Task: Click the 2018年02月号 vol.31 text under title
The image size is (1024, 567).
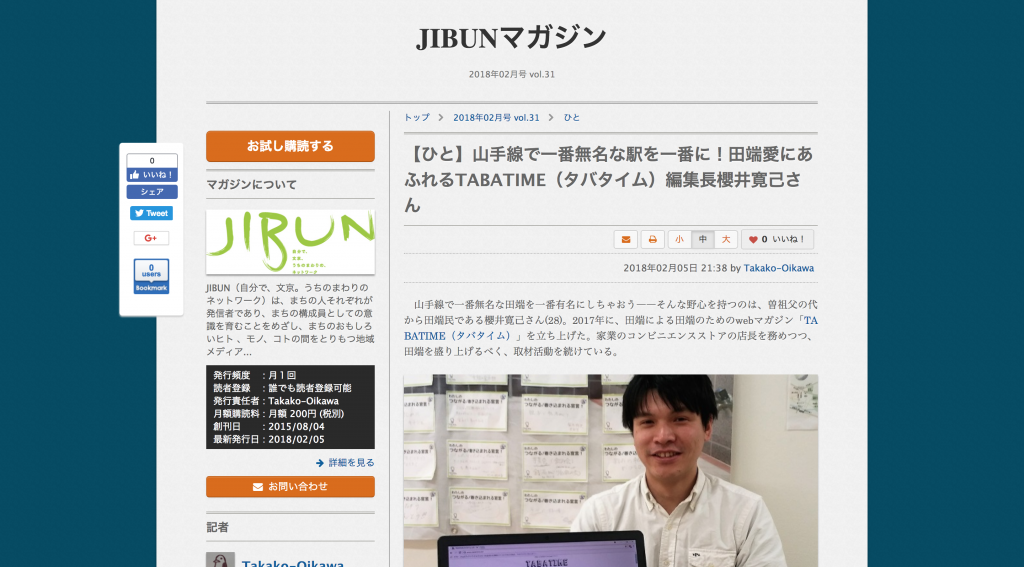Action: (x=512, y=74)
